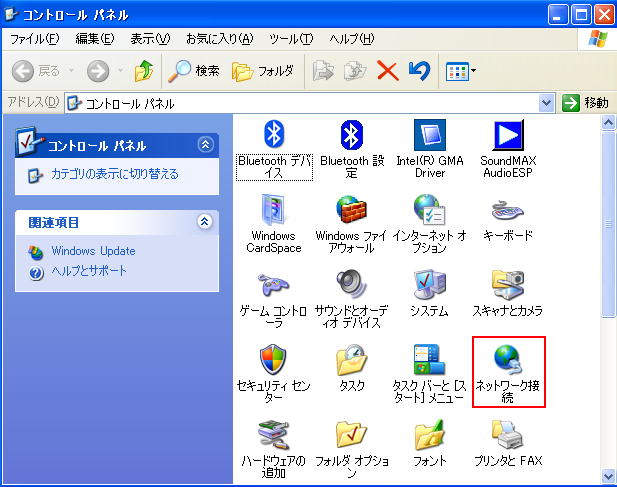Open the ヘルプ(H) menu

click(352, 39)
